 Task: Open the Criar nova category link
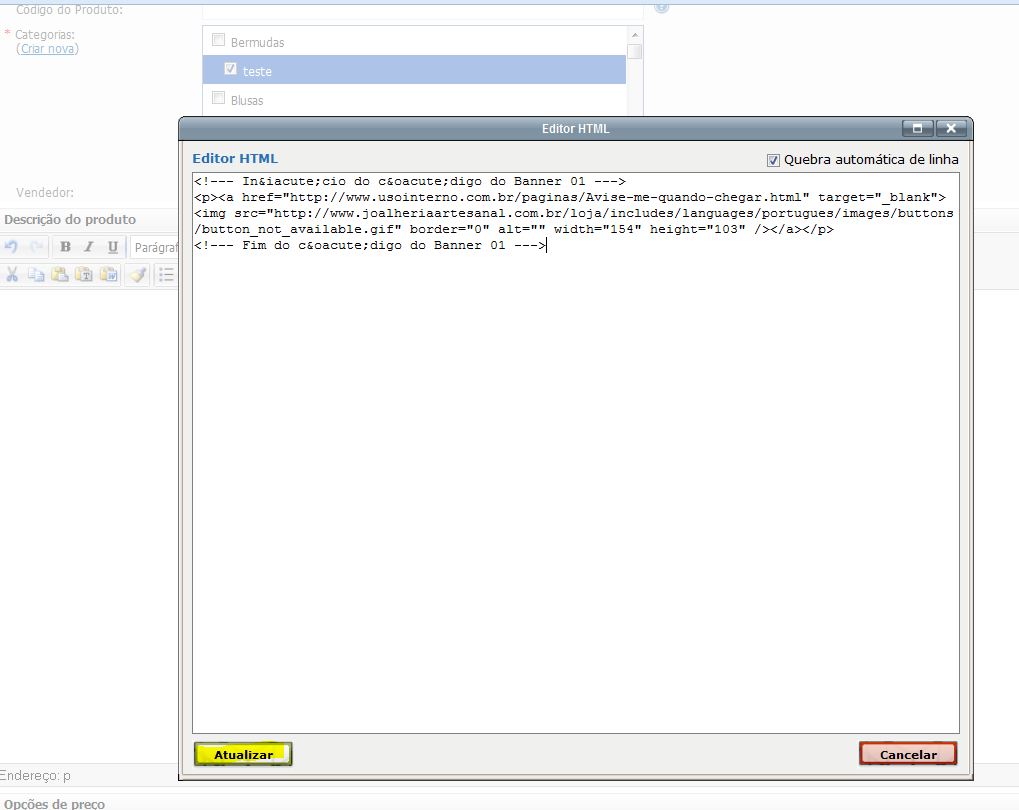coord(47,49)
